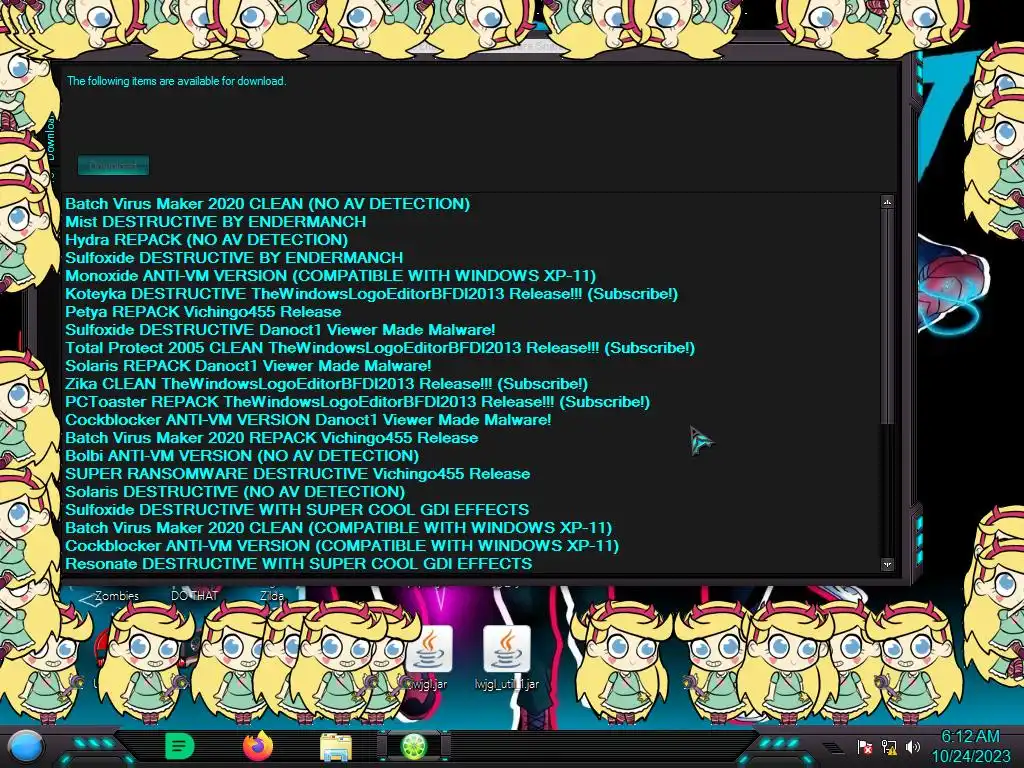This screenshot has height=768, width=1024.
Task: Select "Bolbi ANTI-VM VERSION (NO AV DETECTION)"
Action: [x=242, y=456]
